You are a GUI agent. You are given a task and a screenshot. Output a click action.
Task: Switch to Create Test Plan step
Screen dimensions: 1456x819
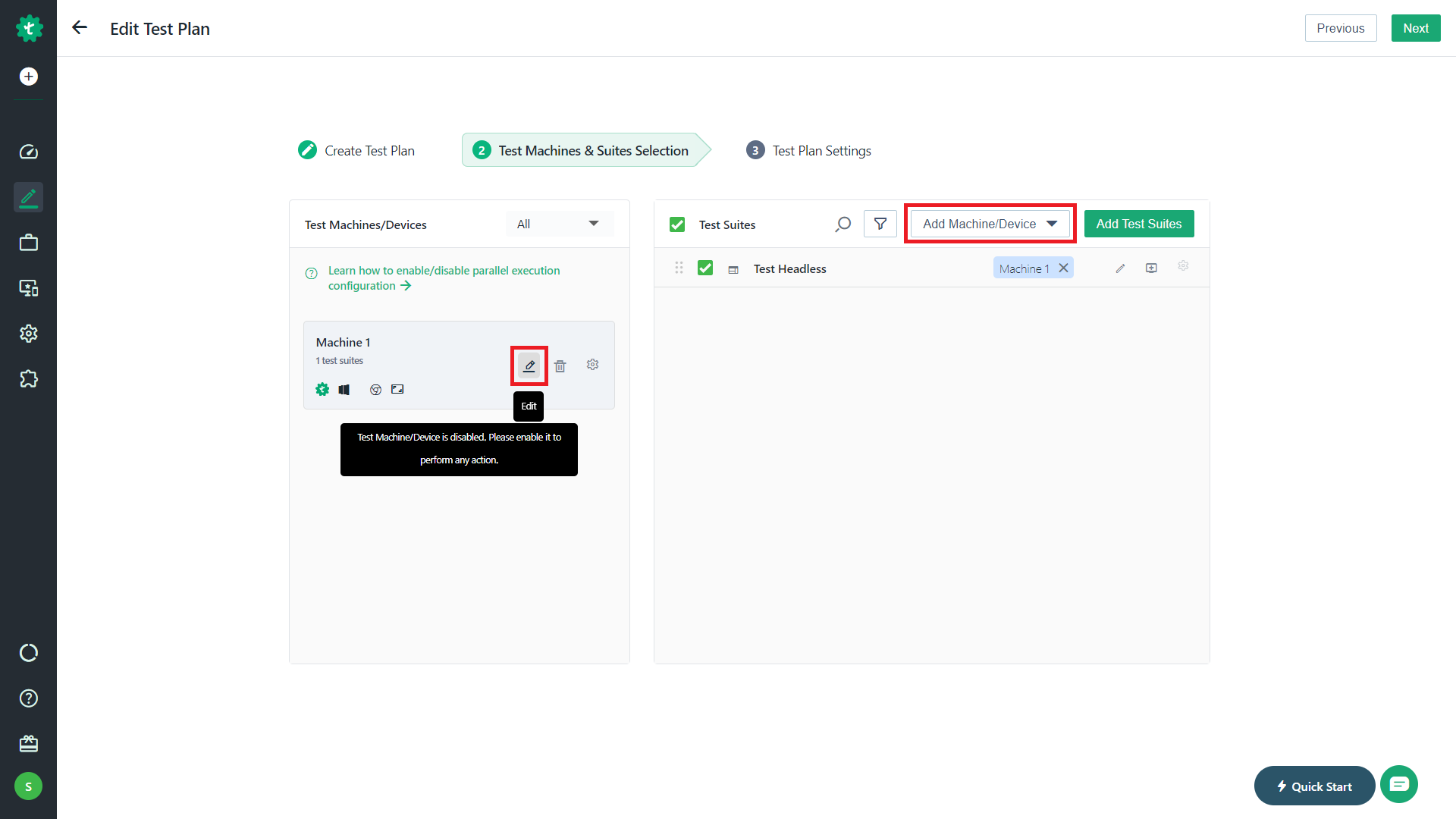[x=356, y=151]
